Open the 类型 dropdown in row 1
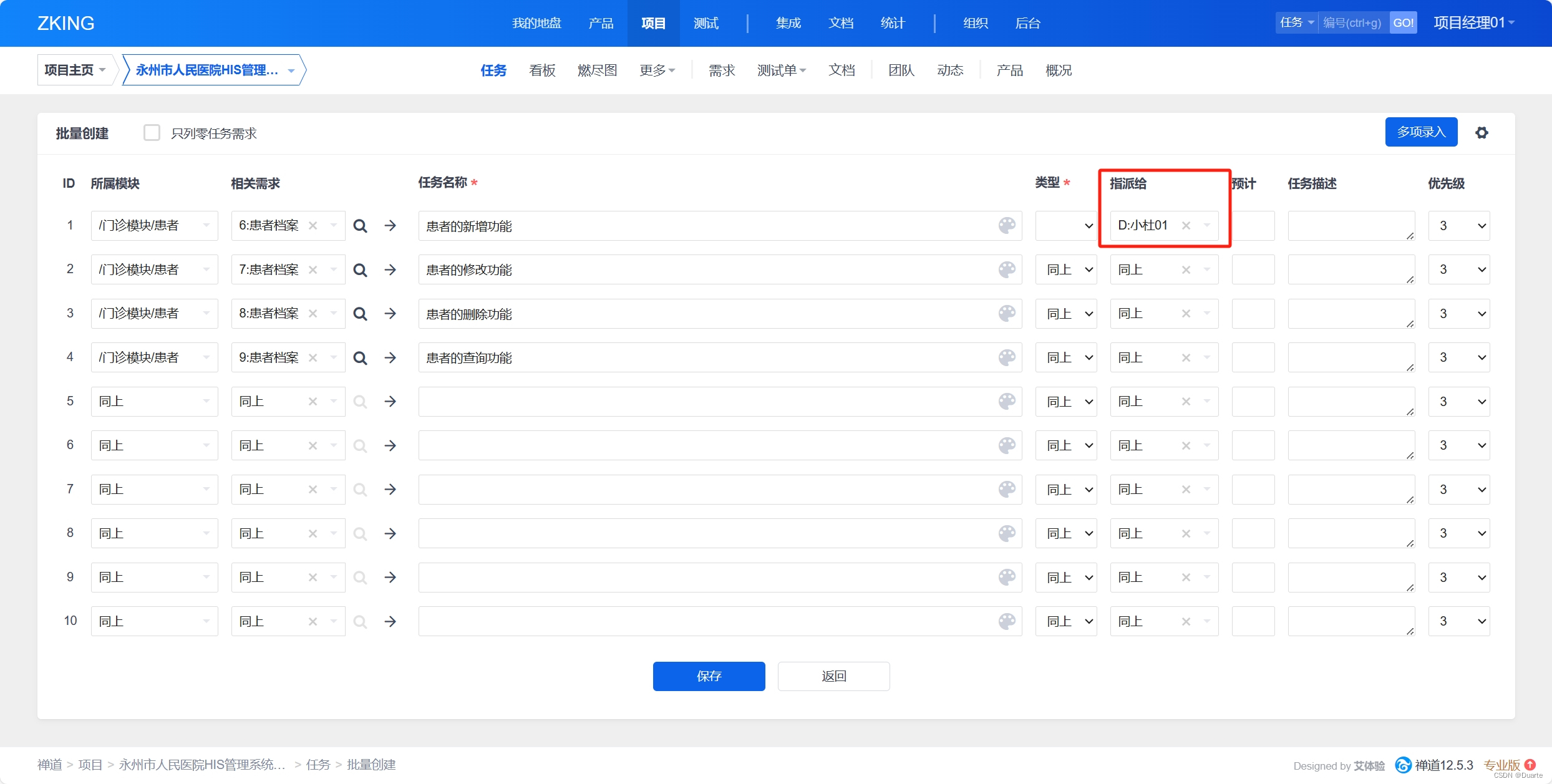The width and height of the screenshot is (1552, 784). 1066,226
